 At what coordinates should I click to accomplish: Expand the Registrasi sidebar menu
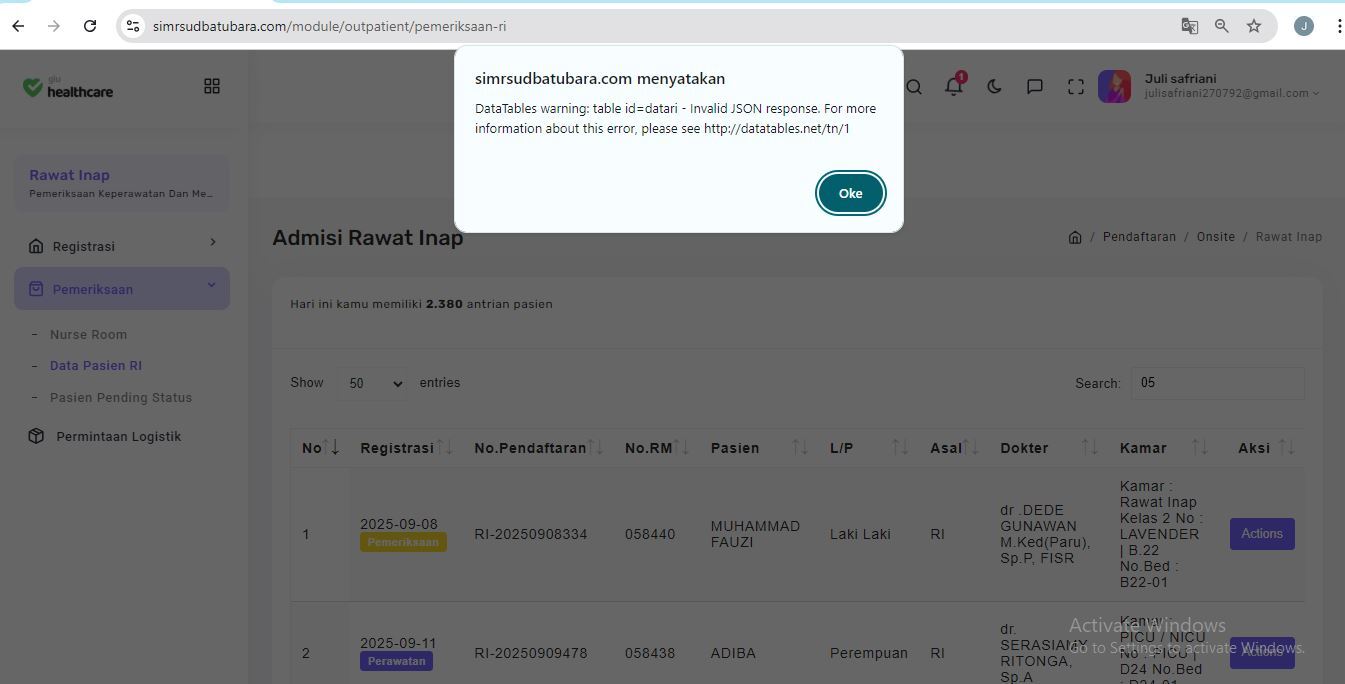(x=122, y=246)
